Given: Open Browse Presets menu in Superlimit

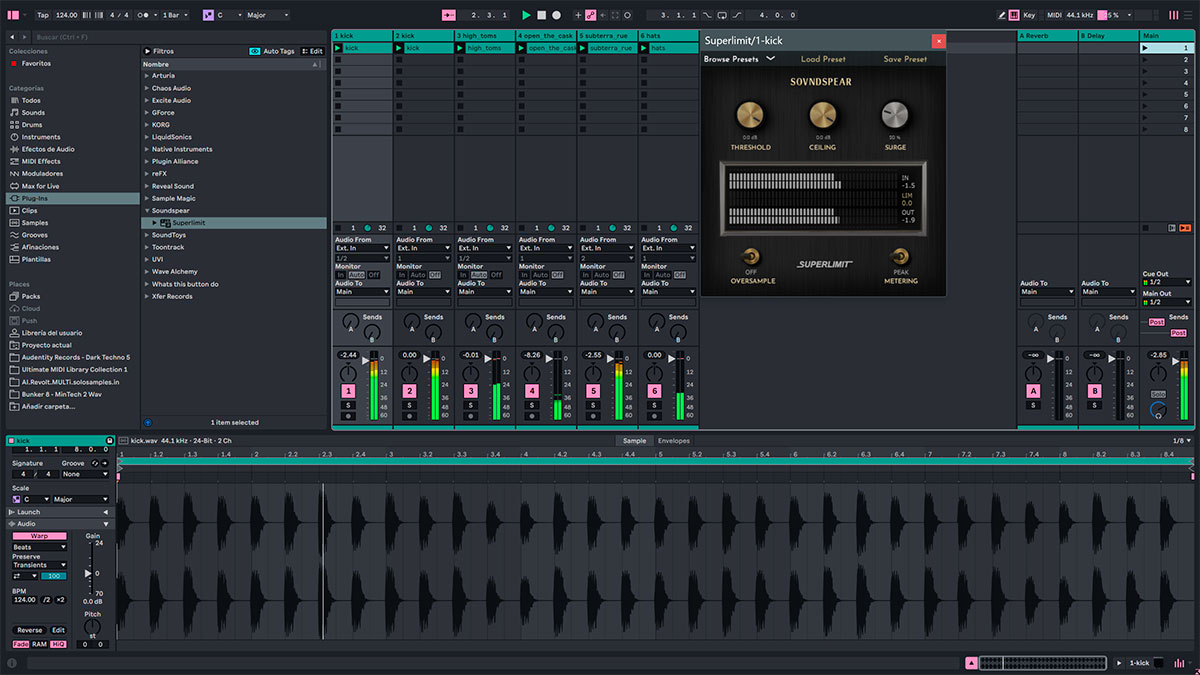Looking at the screenshot, I should coord(739,59).
